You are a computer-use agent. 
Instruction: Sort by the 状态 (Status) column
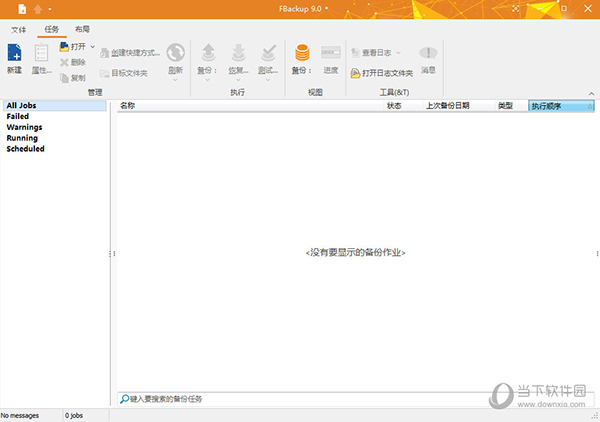tap(403, 106)
